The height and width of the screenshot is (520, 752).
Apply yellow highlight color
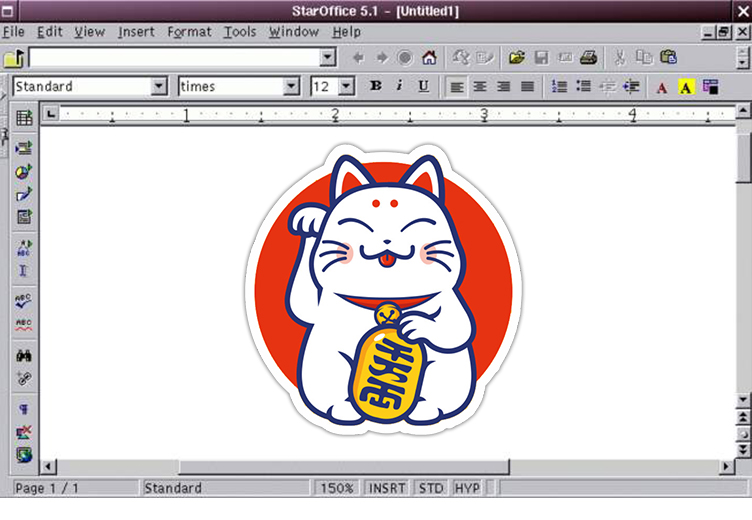(x=686, y=87)
